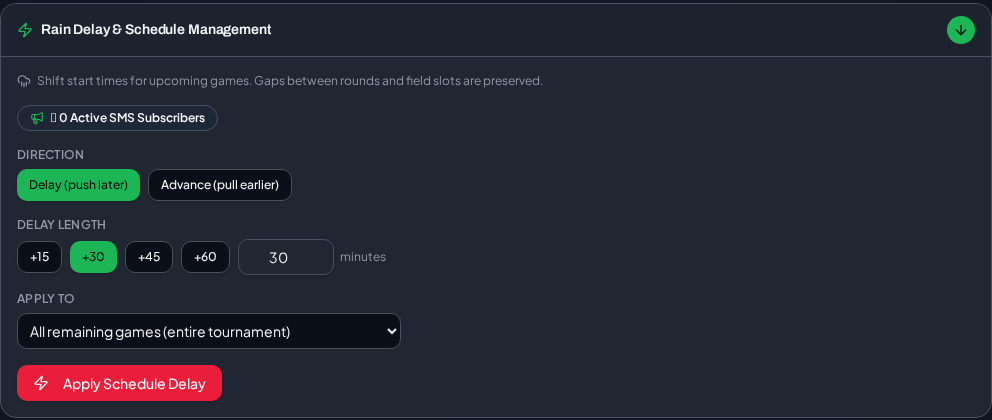This screenshot has height=420, width=992.
Task: Select Advance (pull earlier) direction
Action: [x=220, y=185]
